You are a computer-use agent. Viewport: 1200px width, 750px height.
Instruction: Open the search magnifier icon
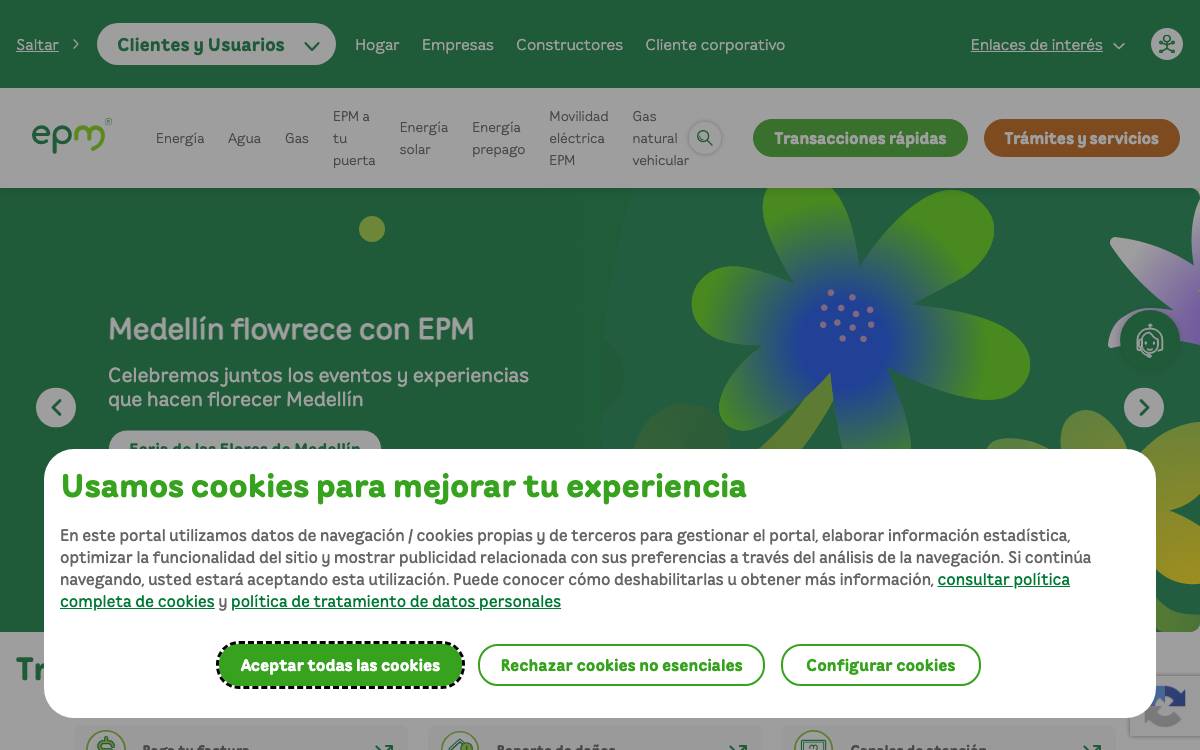pos(705,138)
